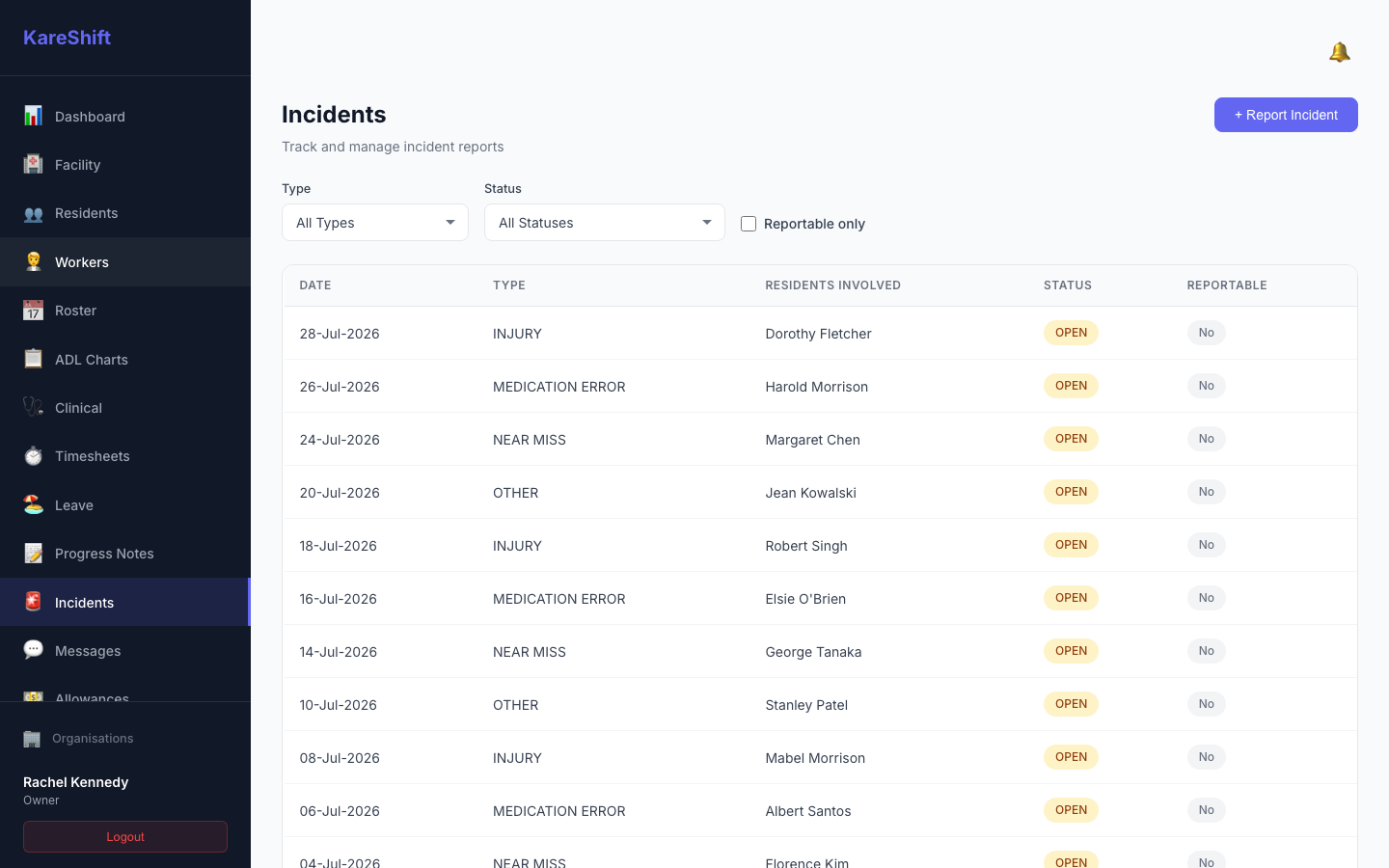The height and width of the screenshot is (868, 1389).
Task: Open Facility menu item
Action: coord(125,164)
